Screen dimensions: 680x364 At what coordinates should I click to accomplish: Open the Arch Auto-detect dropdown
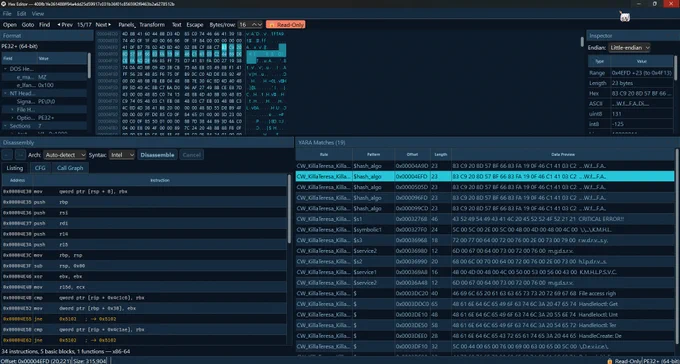point(65,155)
